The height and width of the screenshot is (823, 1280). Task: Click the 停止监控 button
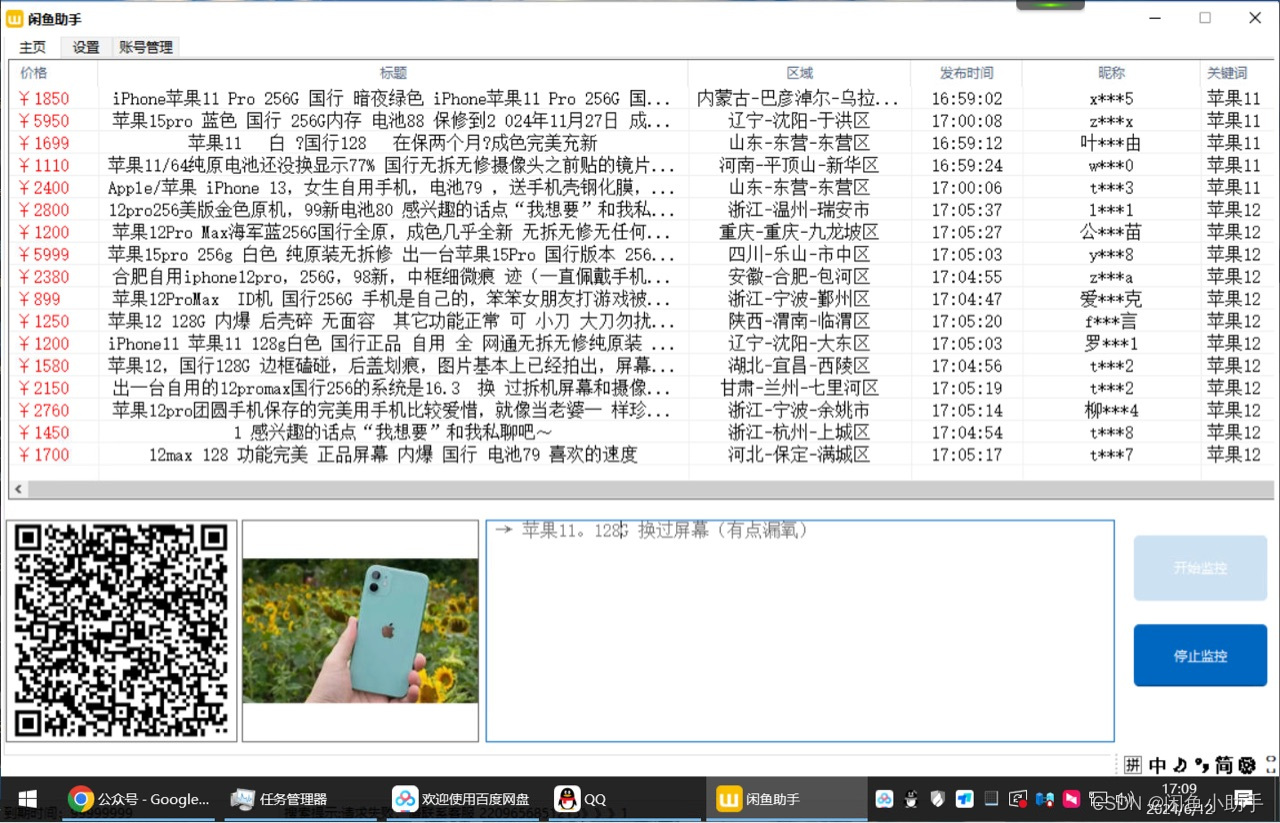pyautogui.click(x=1200, y=656)
